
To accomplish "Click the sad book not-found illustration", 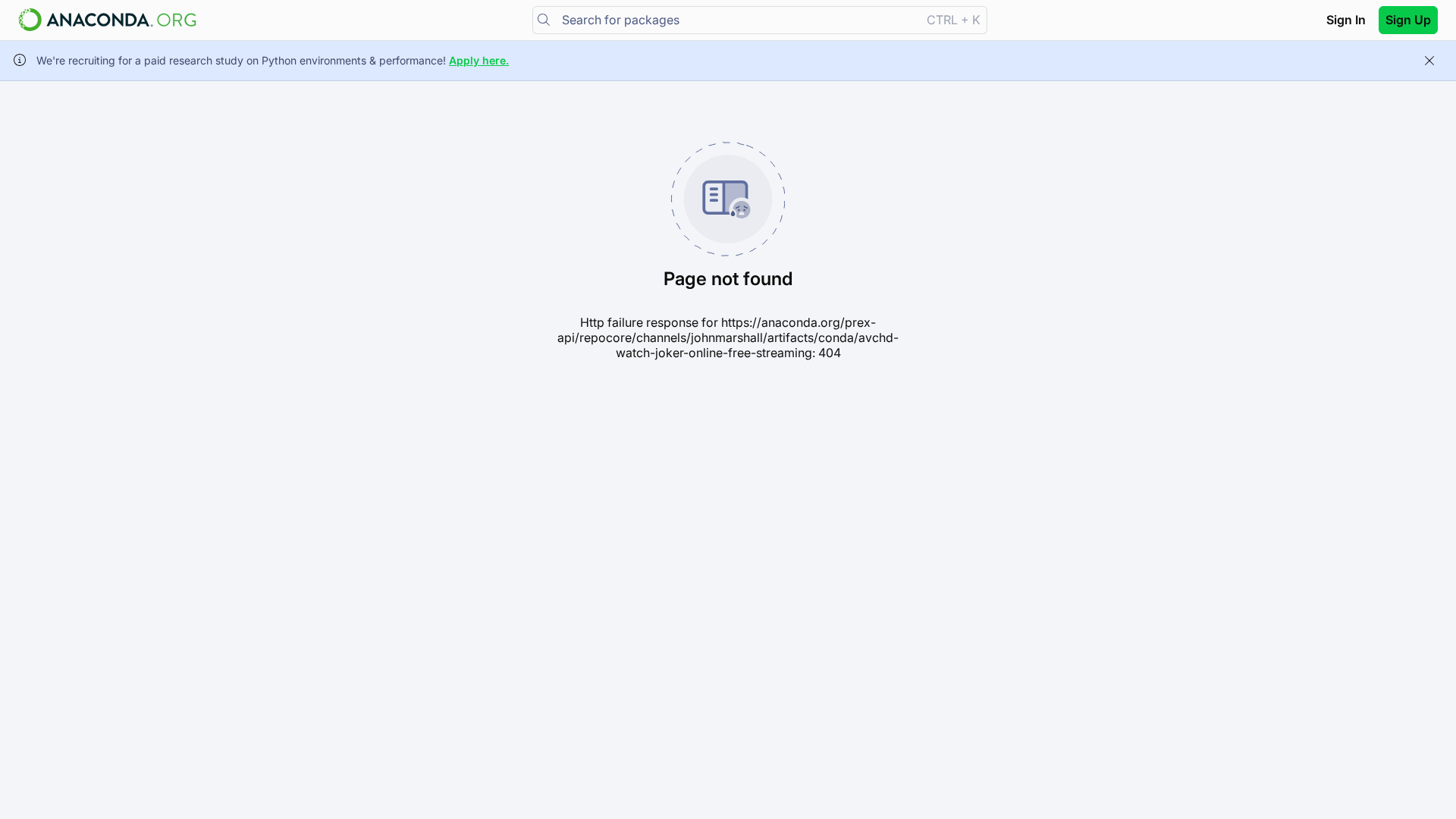I will pyautogui.click(x=728, y=199).
